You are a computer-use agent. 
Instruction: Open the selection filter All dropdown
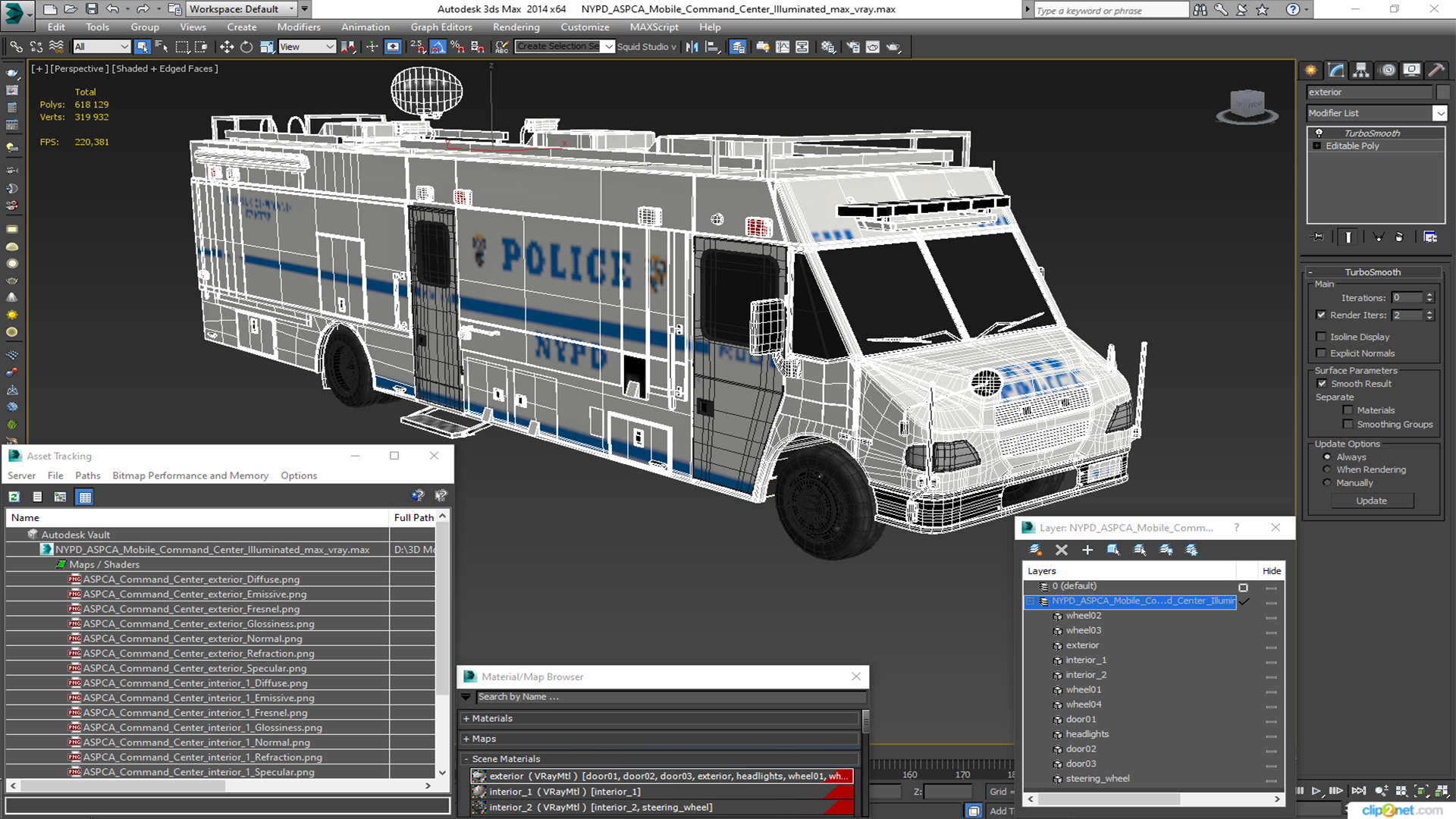(x=101, y=47)
